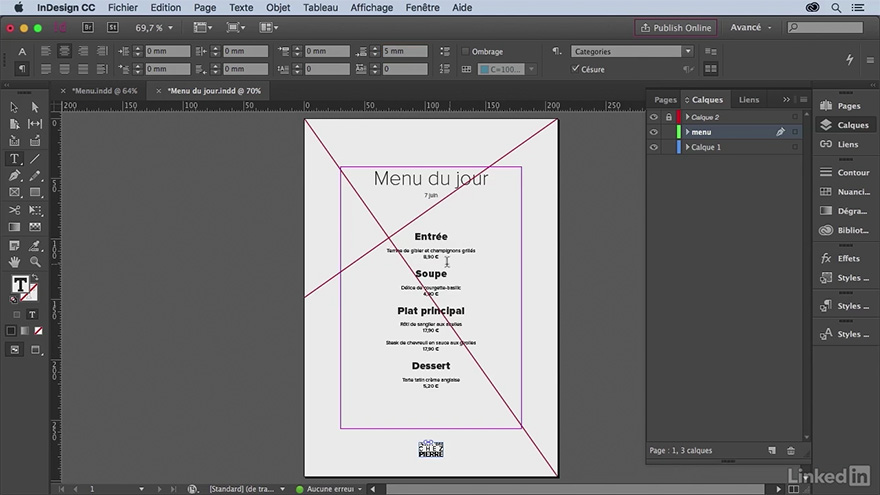Select the Eyedropper tool
The width and height of the screenshot is (880, 495).
(x=35, y=246)
